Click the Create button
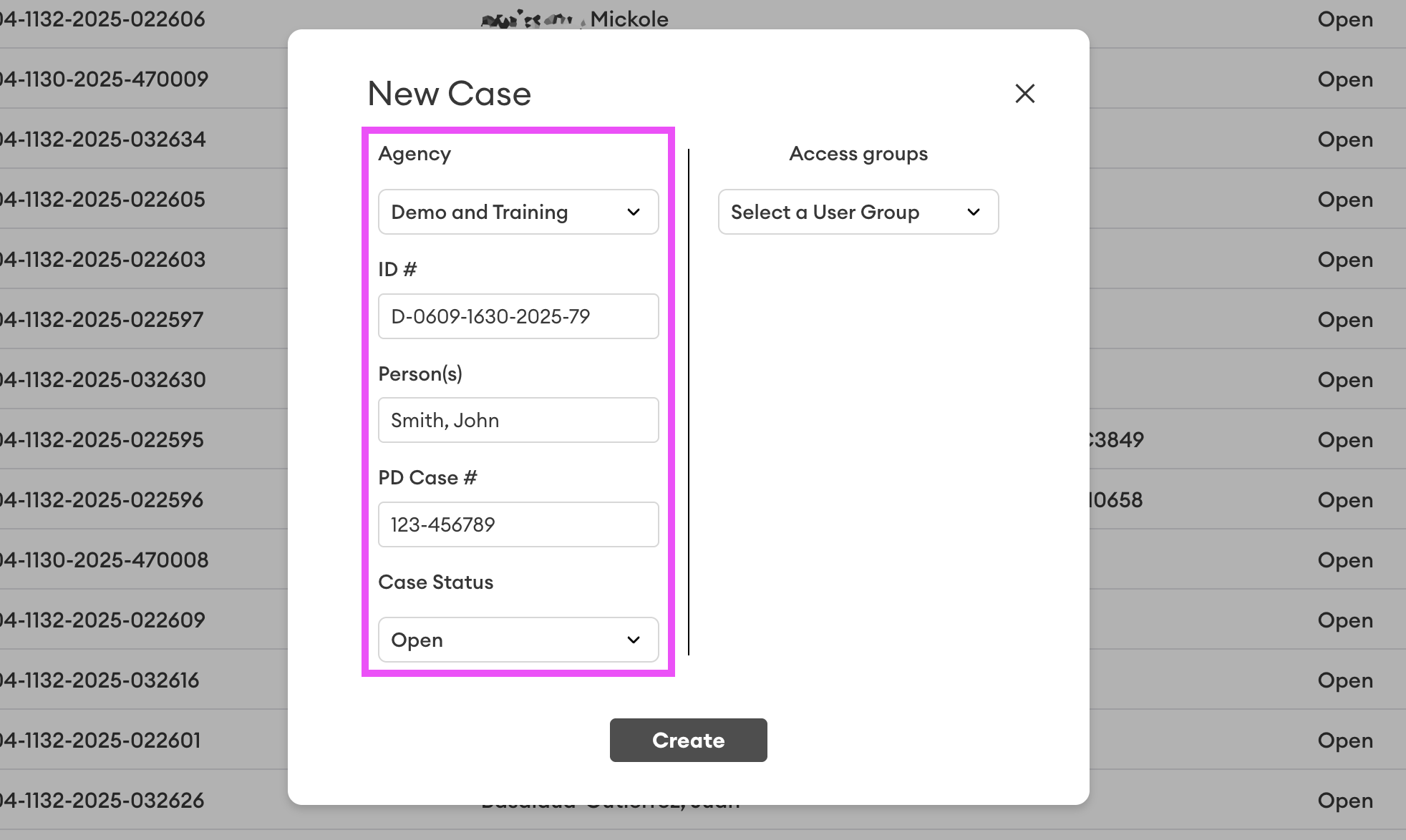The image size is (1406, 840). (x=689, y=740)
